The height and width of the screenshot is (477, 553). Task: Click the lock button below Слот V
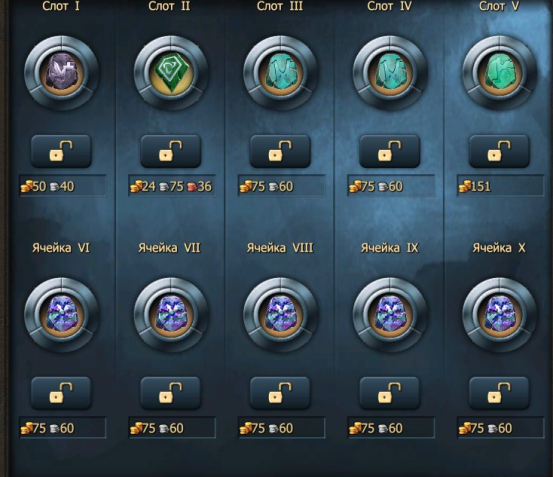499,151
